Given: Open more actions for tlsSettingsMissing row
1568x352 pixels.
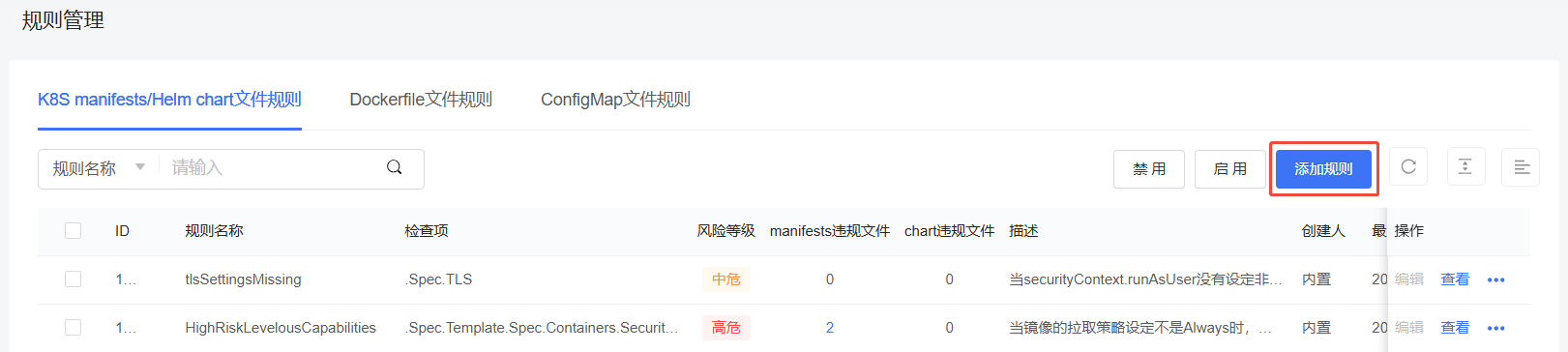Looking at the screenshot, I should (x=1495, y=279).
